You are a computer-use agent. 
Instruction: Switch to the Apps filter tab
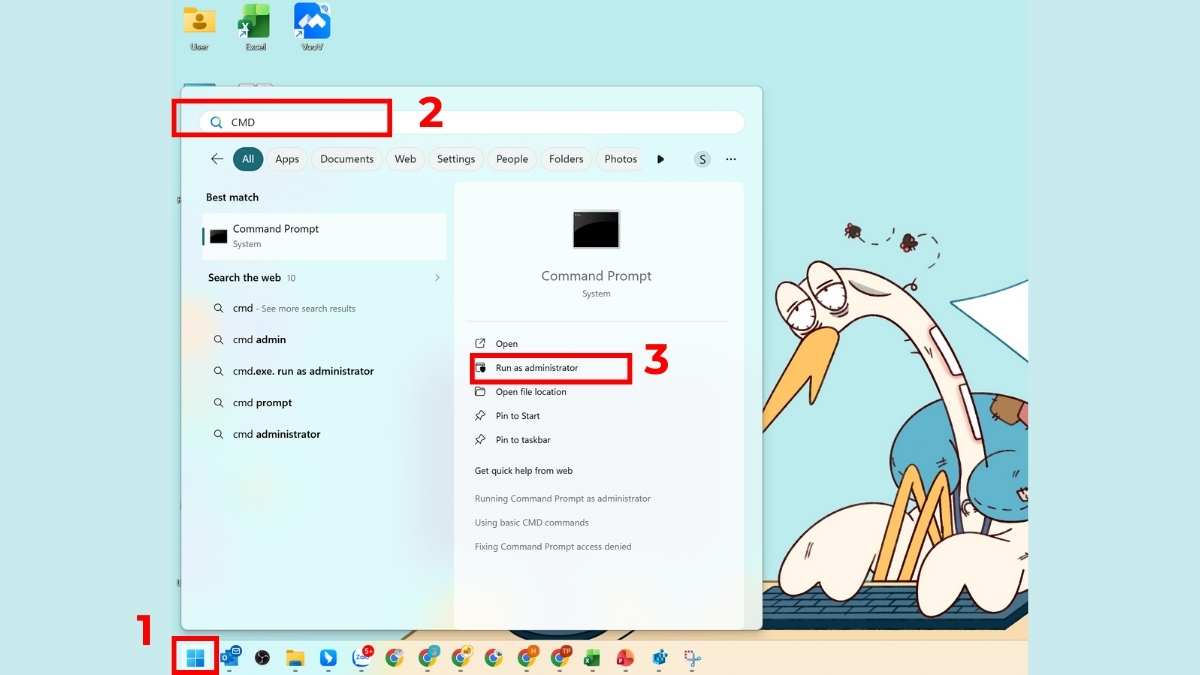(286, 158)
